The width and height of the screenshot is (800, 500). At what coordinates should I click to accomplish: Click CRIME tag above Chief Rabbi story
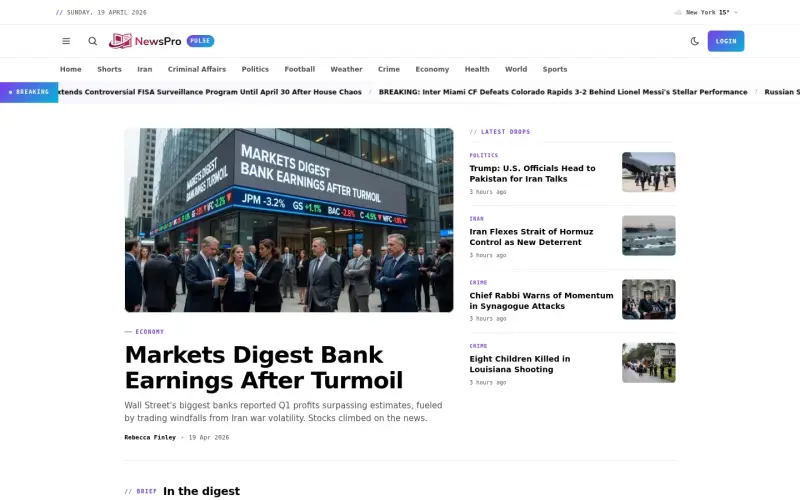pos(478,283)
